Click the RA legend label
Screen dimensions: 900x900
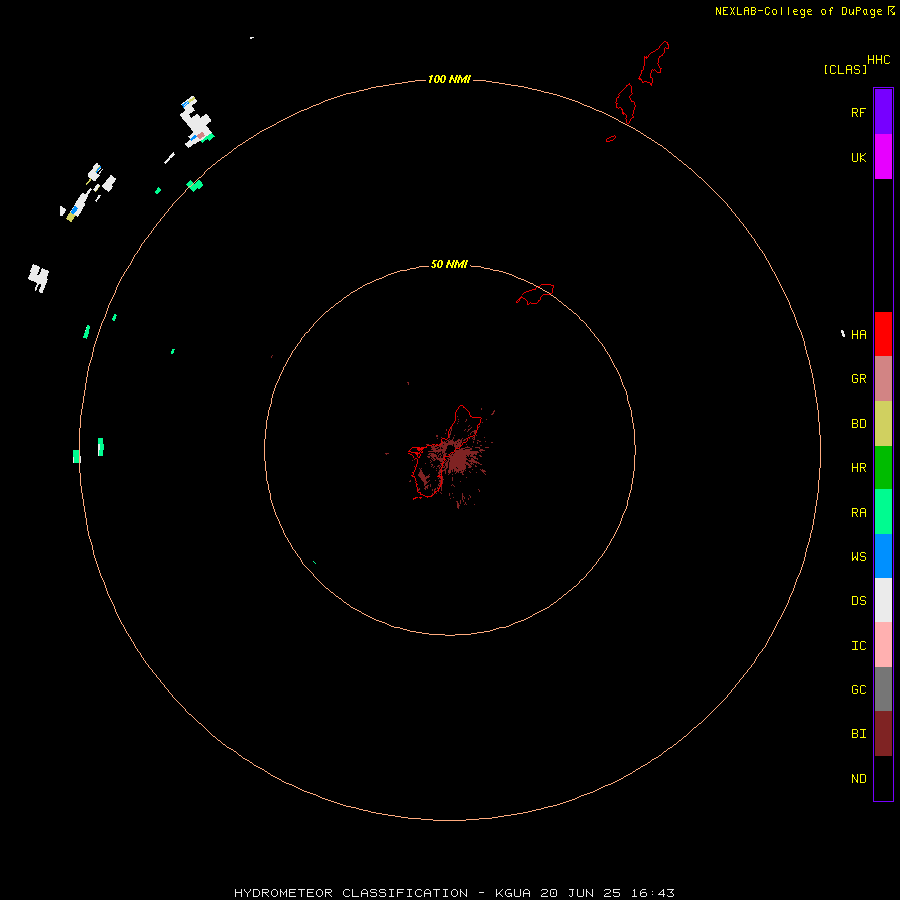tap(858, 512)
